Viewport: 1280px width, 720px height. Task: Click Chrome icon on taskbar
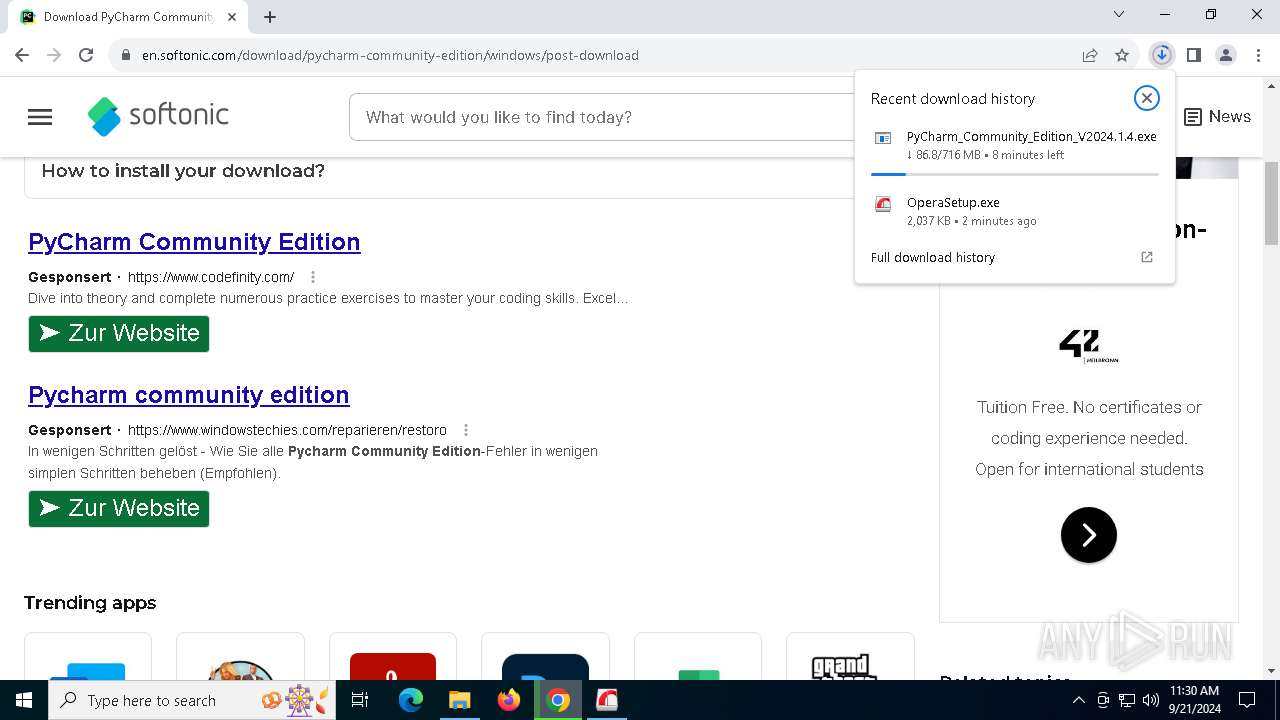click(558, 700)
